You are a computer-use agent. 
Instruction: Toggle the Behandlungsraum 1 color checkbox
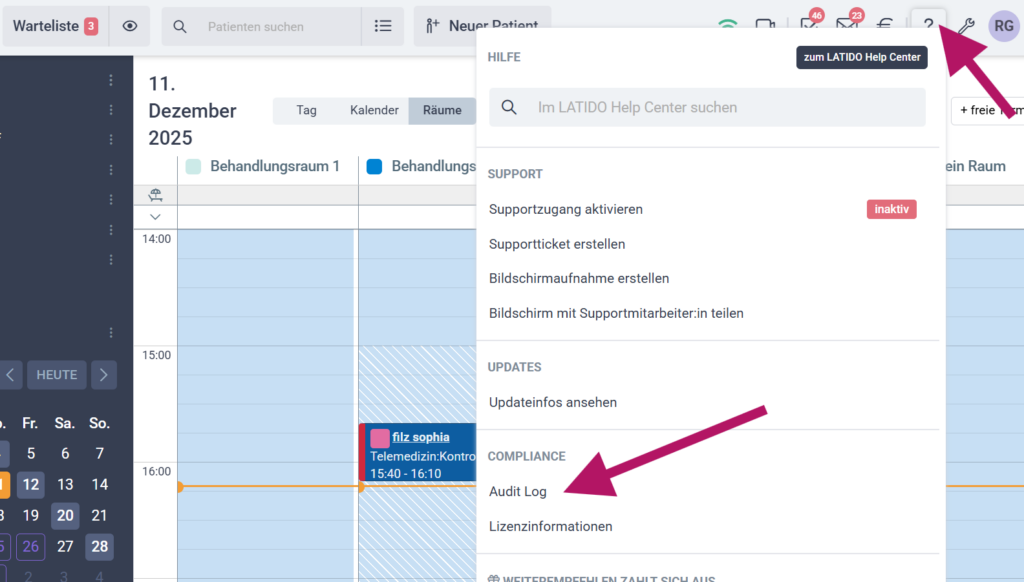click(194, 166)
